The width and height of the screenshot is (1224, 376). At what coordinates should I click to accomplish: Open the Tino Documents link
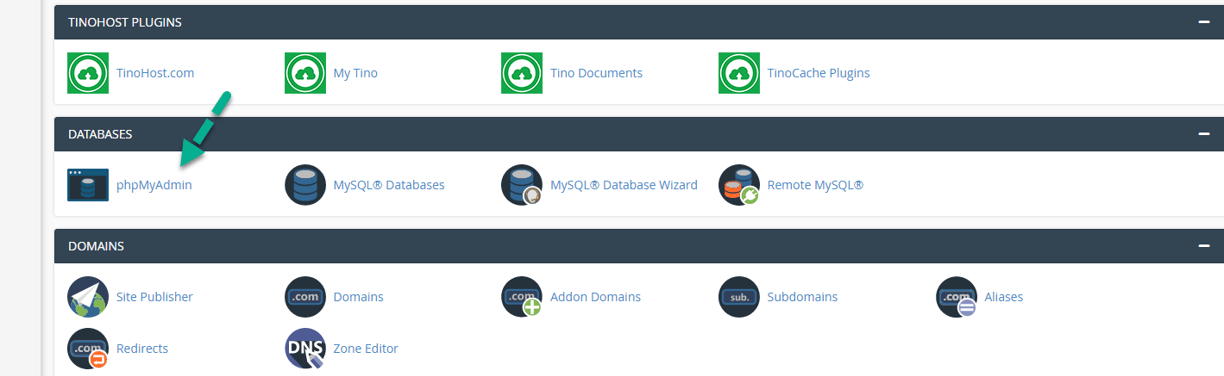pyautogui.click(x=596, y=73)
